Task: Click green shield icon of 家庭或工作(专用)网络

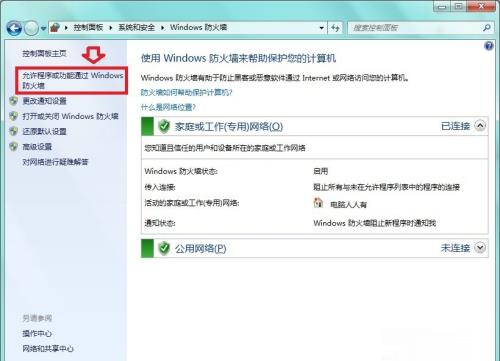Action: coord(164,126)
